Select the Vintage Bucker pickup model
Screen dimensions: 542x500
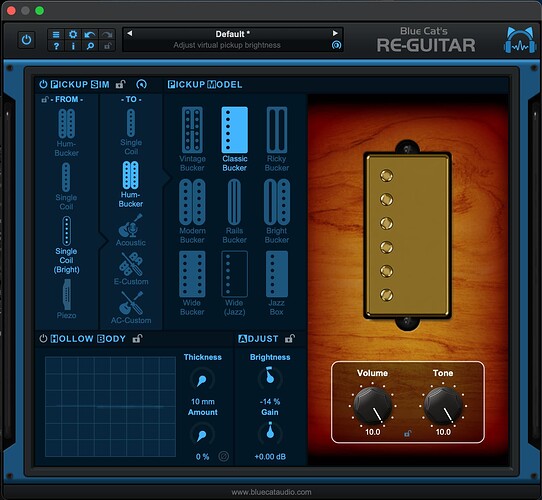point(192,139)
